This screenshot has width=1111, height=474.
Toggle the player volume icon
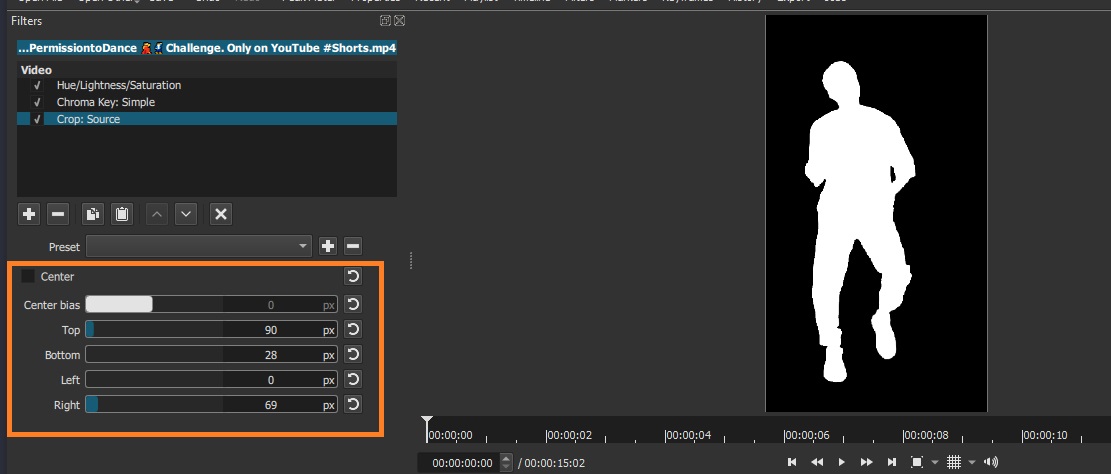[x=991, y=462]
